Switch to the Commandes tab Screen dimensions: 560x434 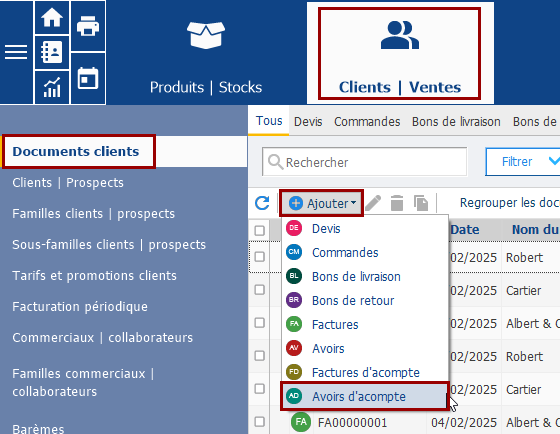367,121
